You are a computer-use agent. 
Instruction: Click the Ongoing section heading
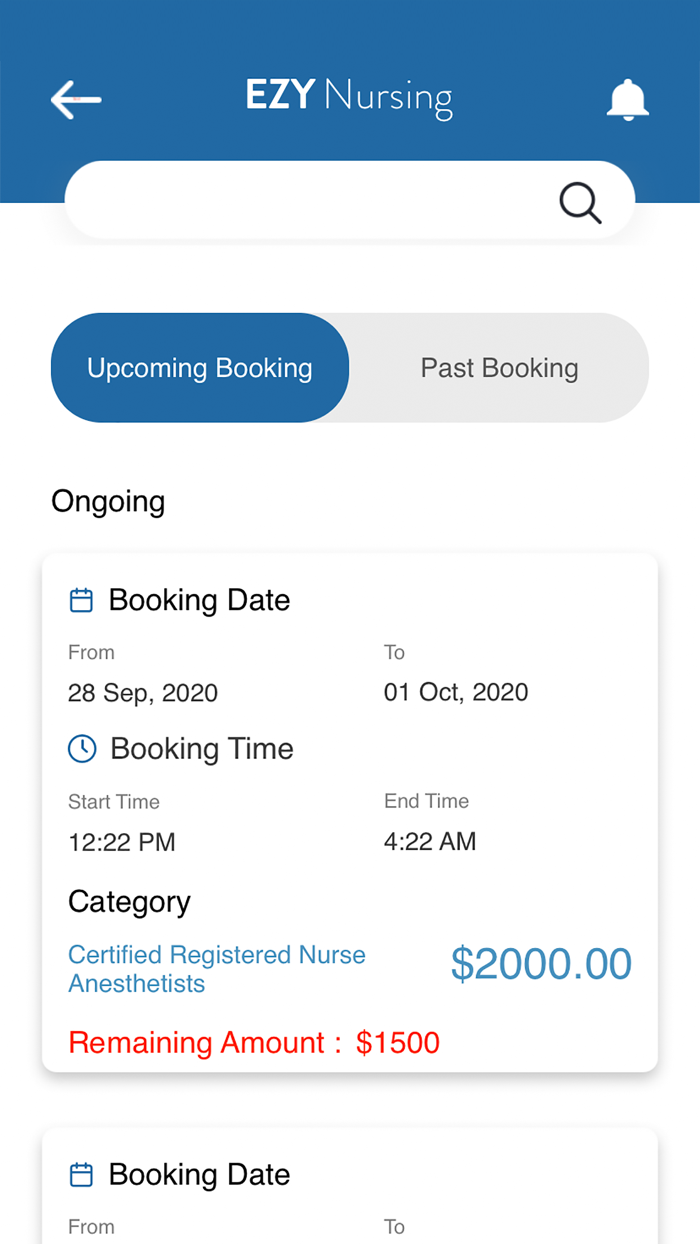click(108, 501)
